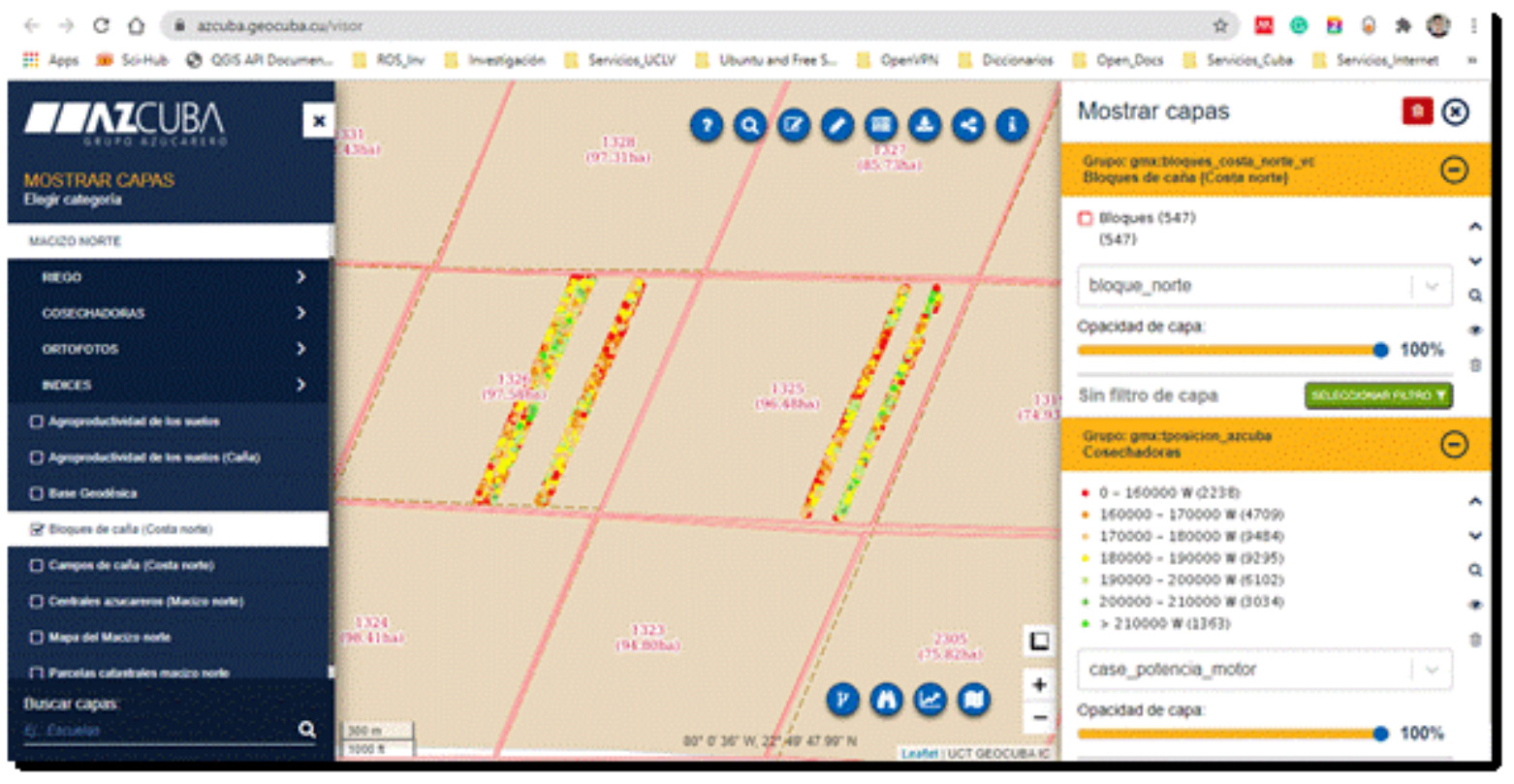Select the pencil draw tool on the map
This screenshot has height=784, width=1514.
tap(837, 125)
